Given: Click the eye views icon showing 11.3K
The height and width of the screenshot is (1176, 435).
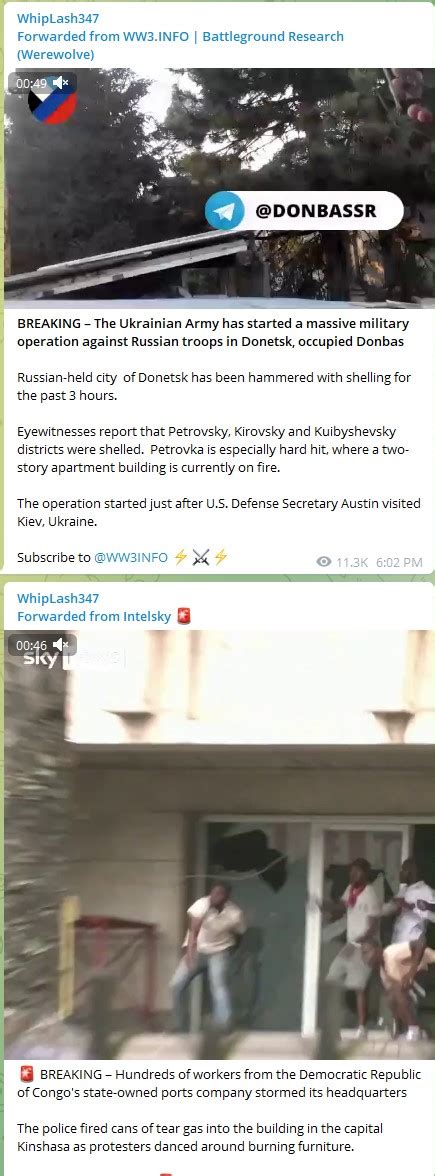Looking at the screenshot, I should click(x=324, y=562).
